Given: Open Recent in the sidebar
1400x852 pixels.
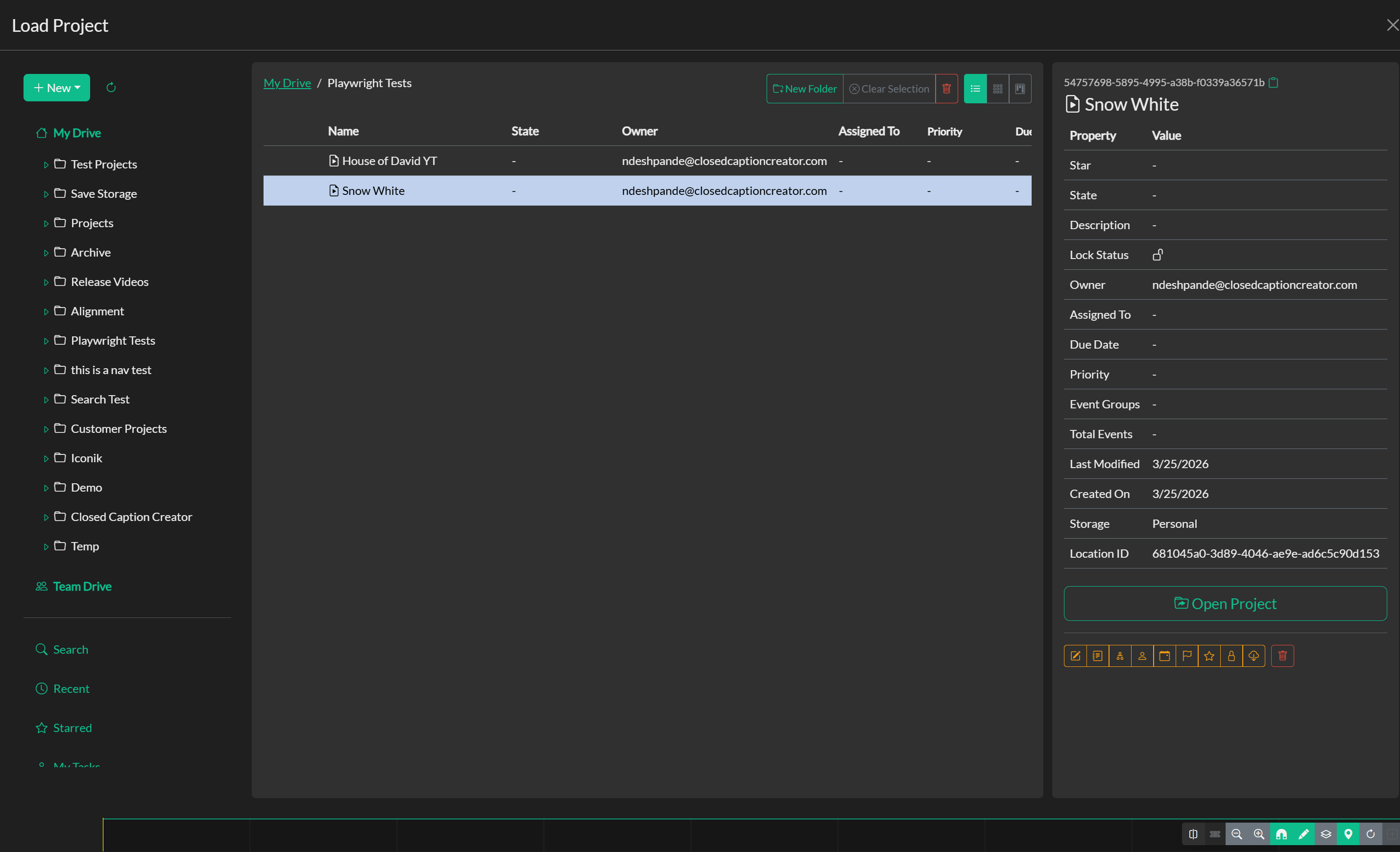Looking at the screenshot, I should (x=63, y=688).
